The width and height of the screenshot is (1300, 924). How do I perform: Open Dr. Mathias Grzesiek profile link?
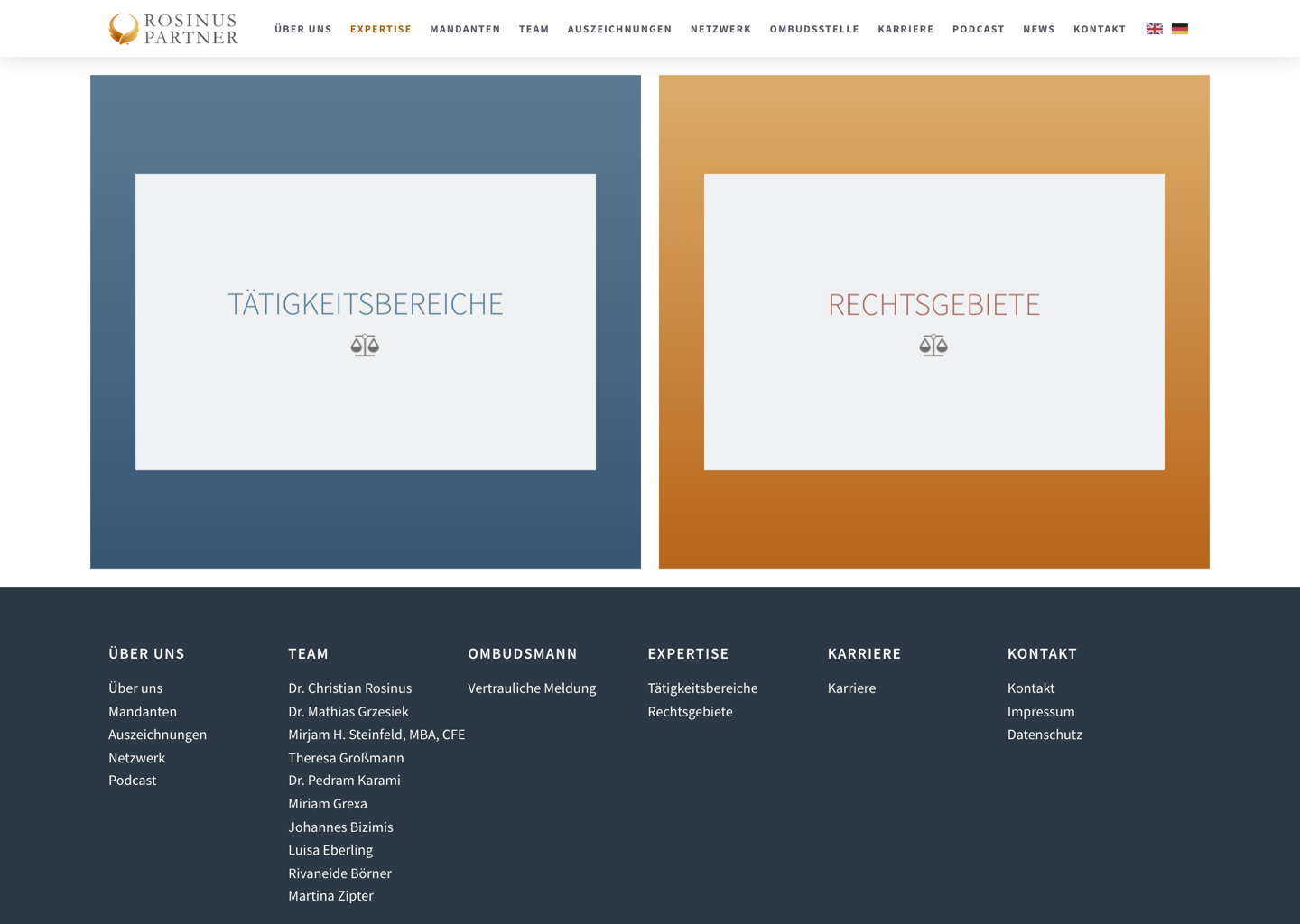(x=348, y=711)
